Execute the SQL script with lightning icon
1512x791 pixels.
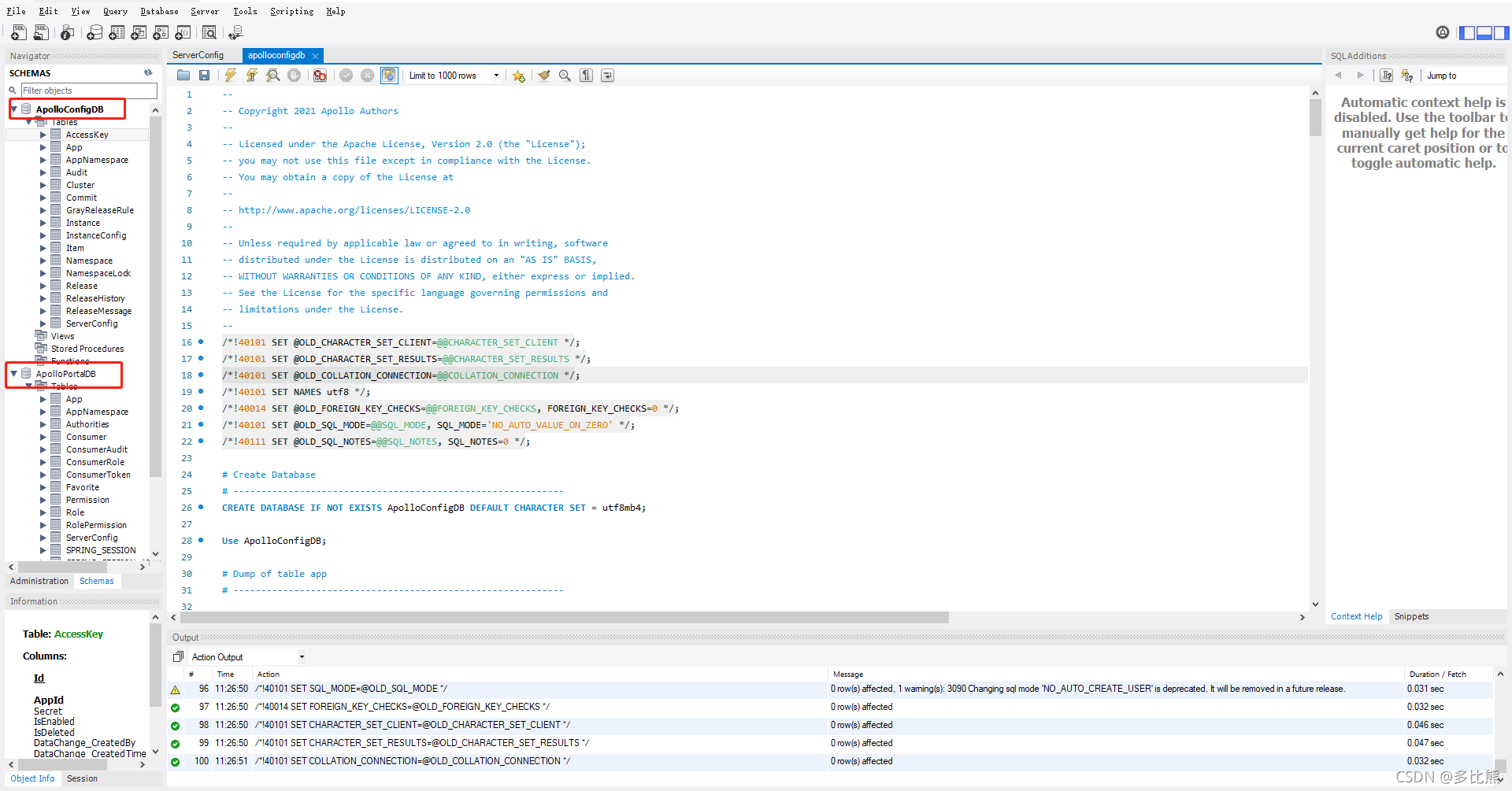coord(230,76)
